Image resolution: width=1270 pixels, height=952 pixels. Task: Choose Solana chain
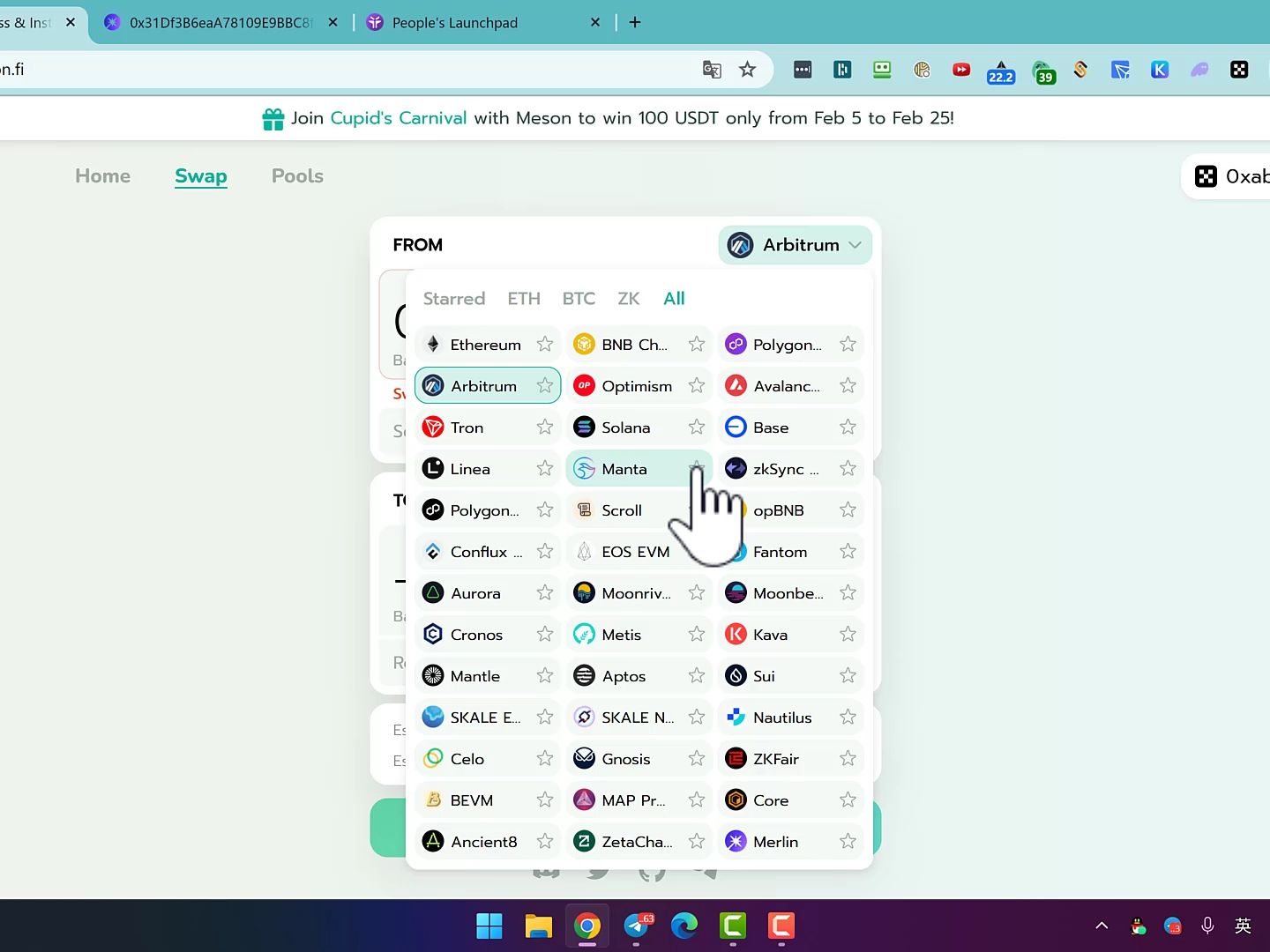click(639, 428)
